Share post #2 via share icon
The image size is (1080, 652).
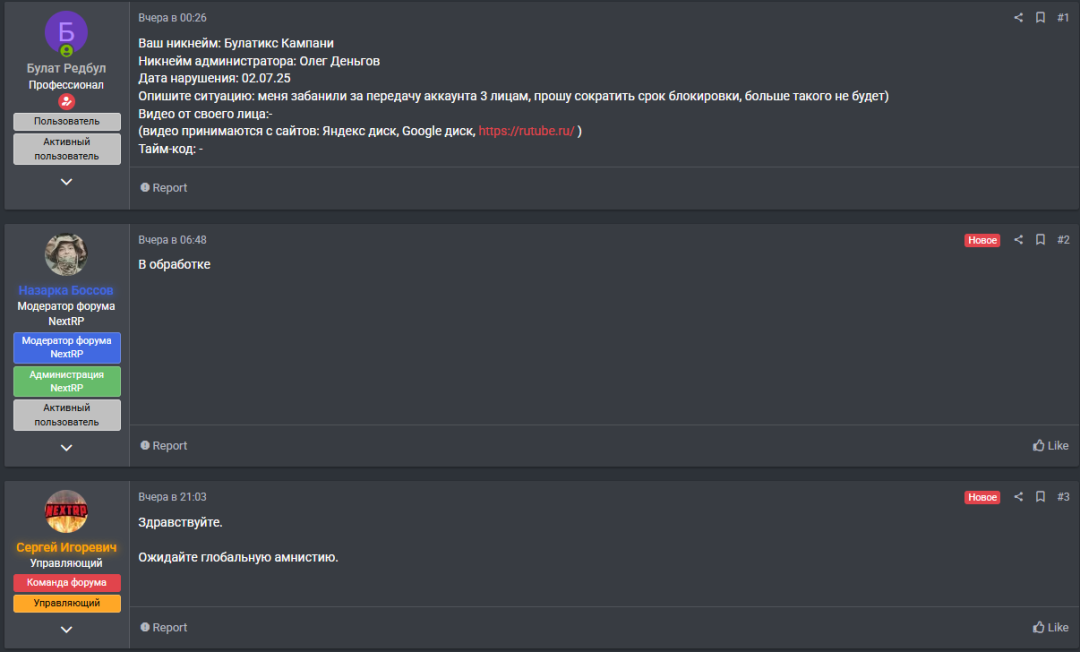click(x=1018, y=240)
